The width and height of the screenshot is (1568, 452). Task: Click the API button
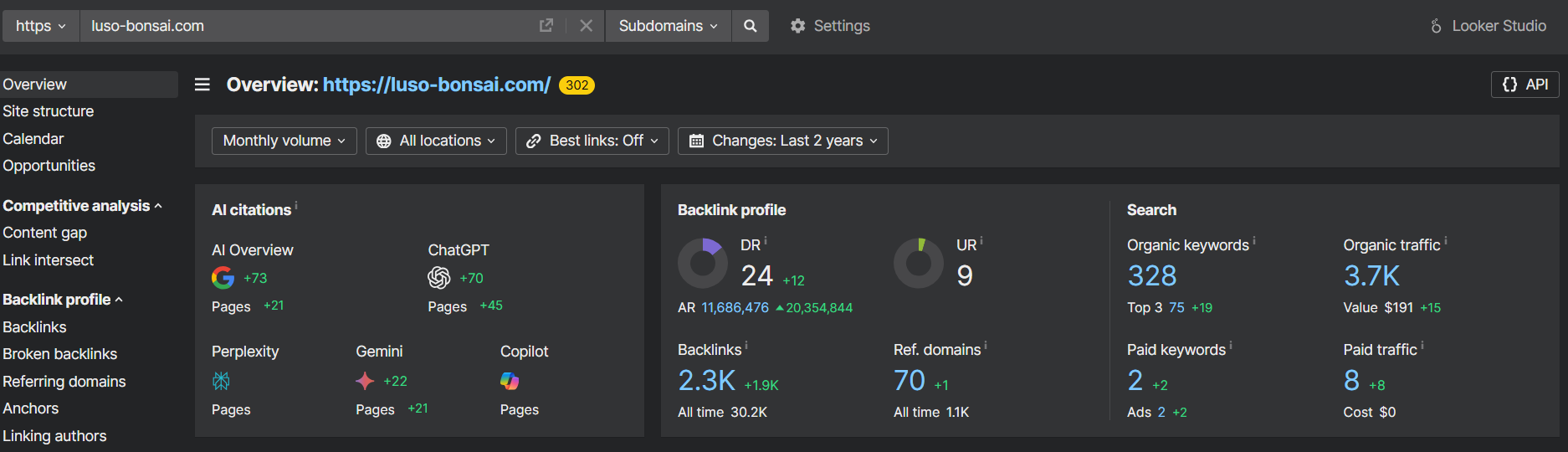click(x=1524, y=85)
